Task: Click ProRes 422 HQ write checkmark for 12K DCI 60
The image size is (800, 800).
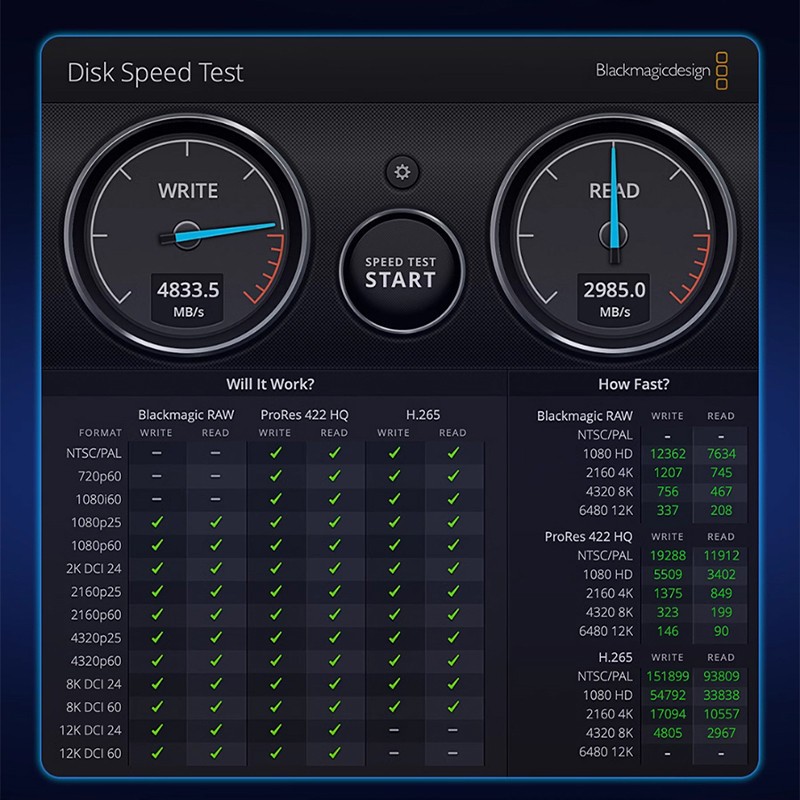Action: 276,753
